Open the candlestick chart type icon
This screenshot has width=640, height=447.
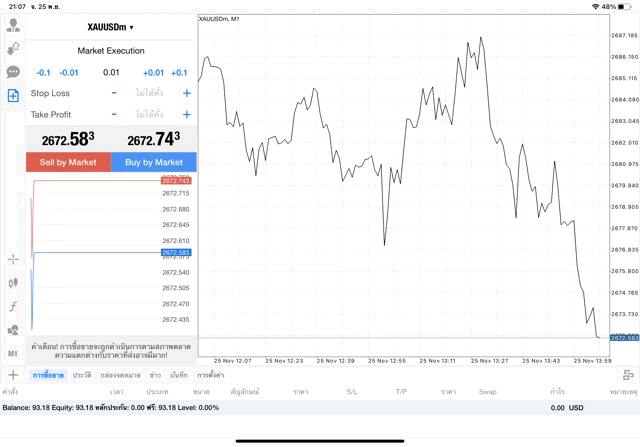(x=13, y=283)
